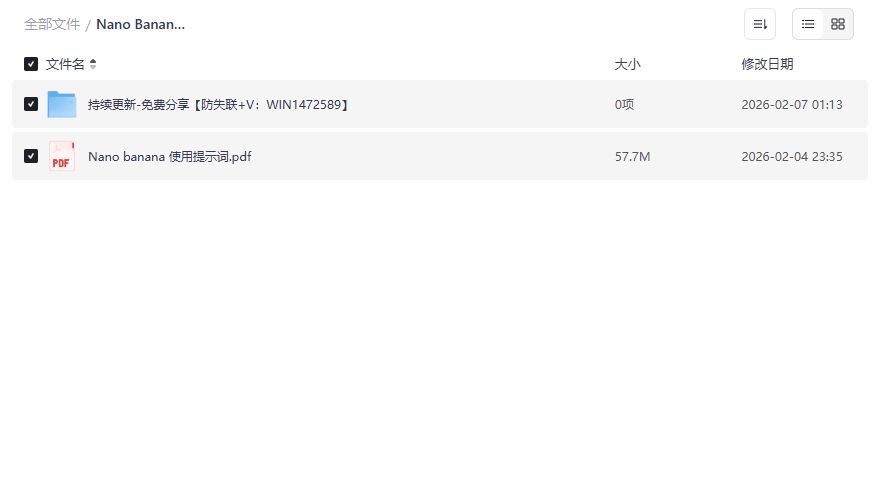The height and width of the screenshot is (495, 878).
Task: Select the 57.7M size cell
Action: (632, 157)
